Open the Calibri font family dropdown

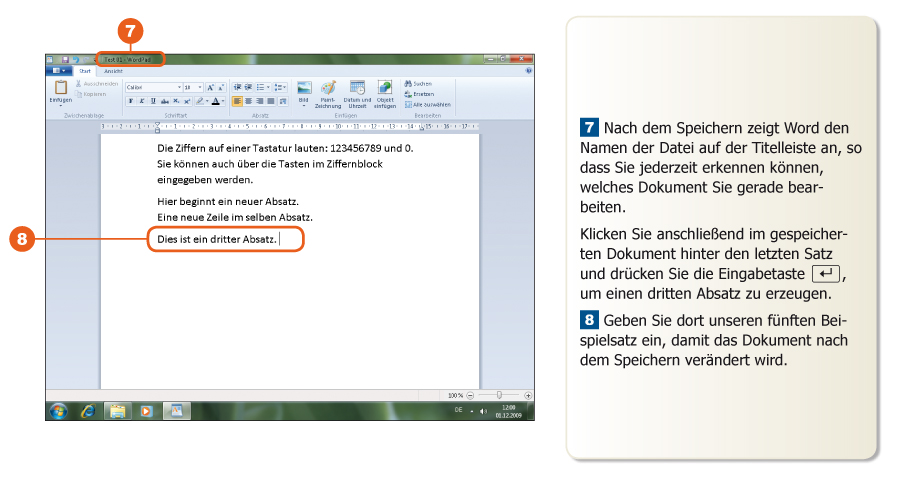pos(150,87)
